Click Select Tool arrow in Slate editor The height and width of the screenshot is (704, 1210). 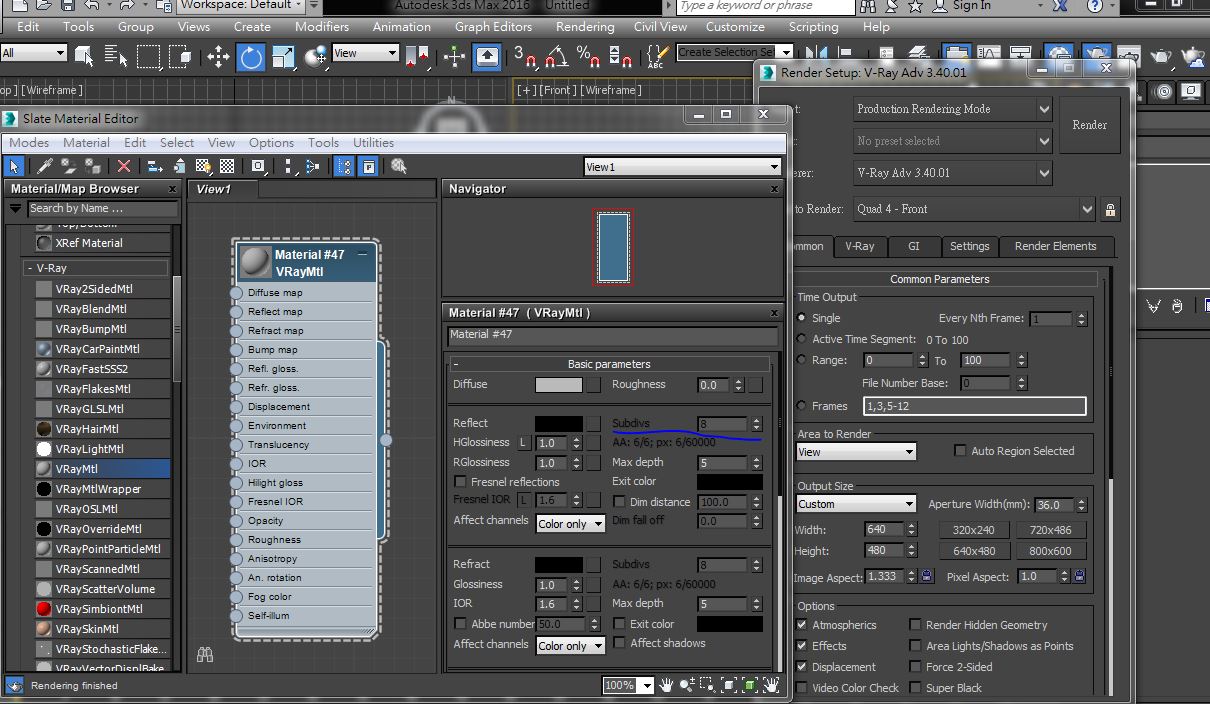point(14,166)
